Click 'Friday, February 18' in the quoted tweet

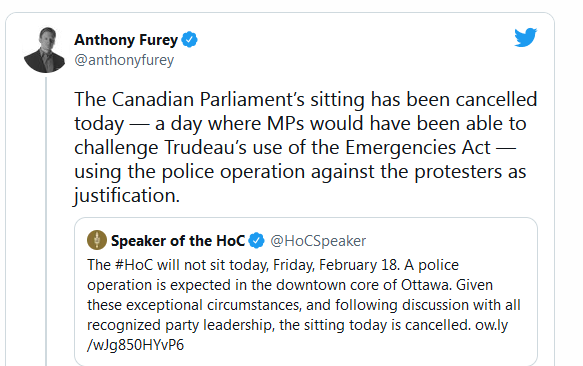[335, 265]
